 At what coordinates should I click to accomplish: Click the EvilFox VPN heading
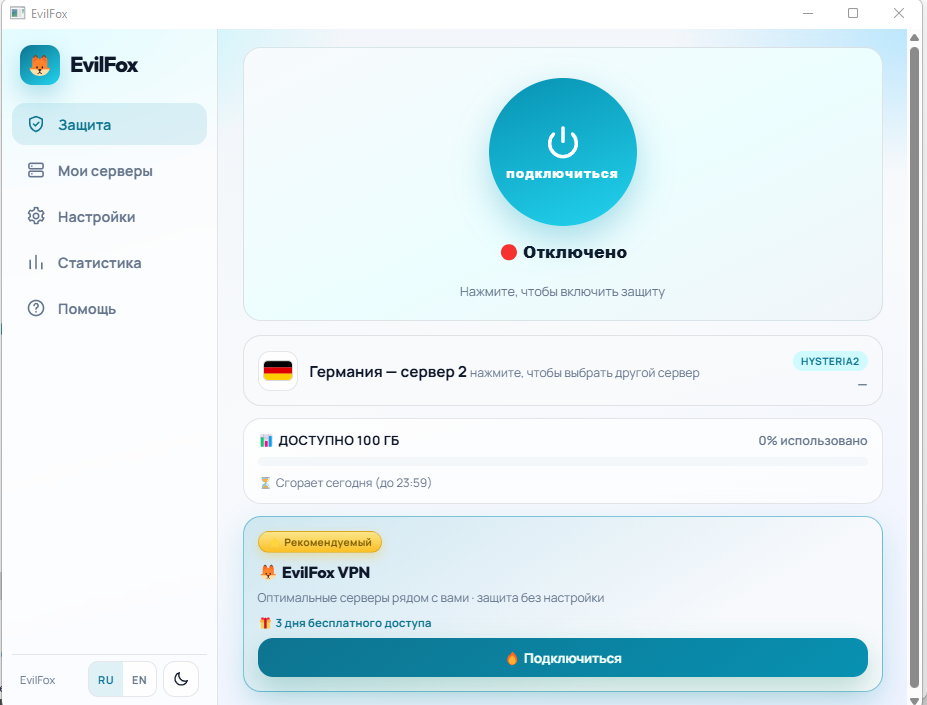tap(326, 573)
